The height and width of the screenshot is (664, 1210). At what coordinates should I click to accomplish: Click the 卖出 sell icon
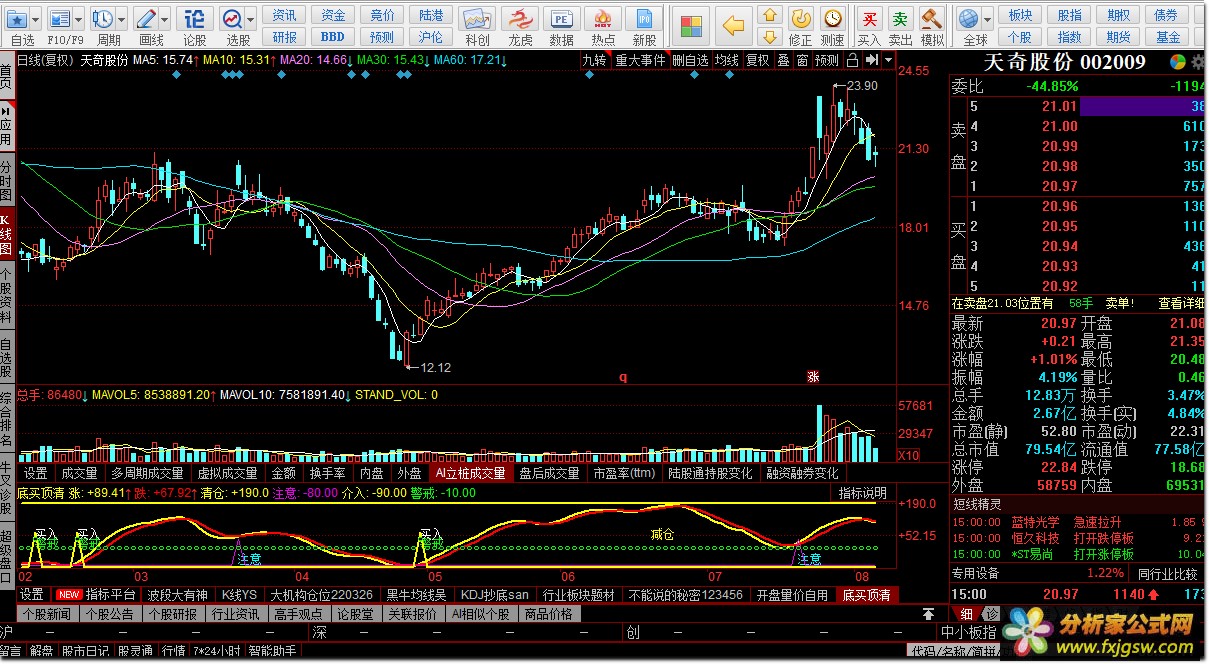coord(901,18)
